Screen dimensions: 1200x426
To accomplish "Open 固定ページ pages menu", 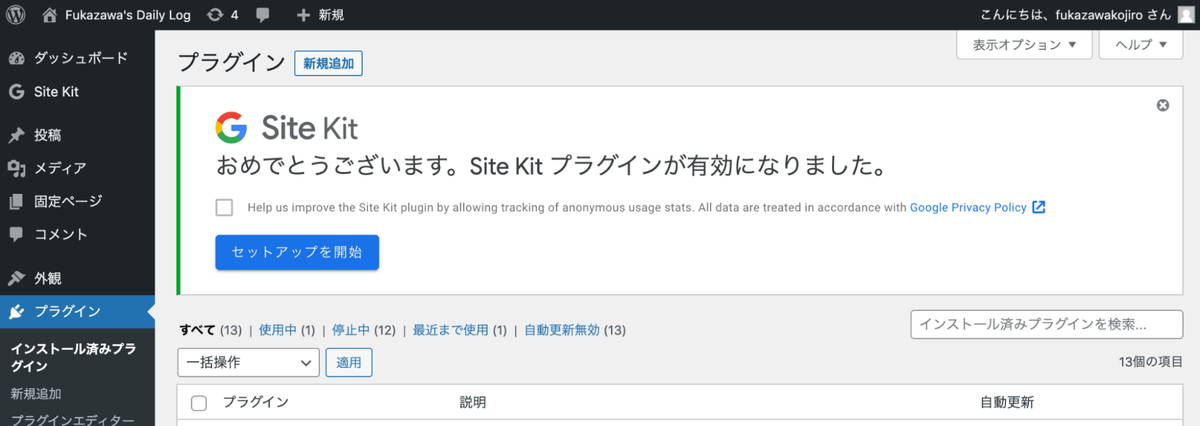I will click(x=68, y=201).
